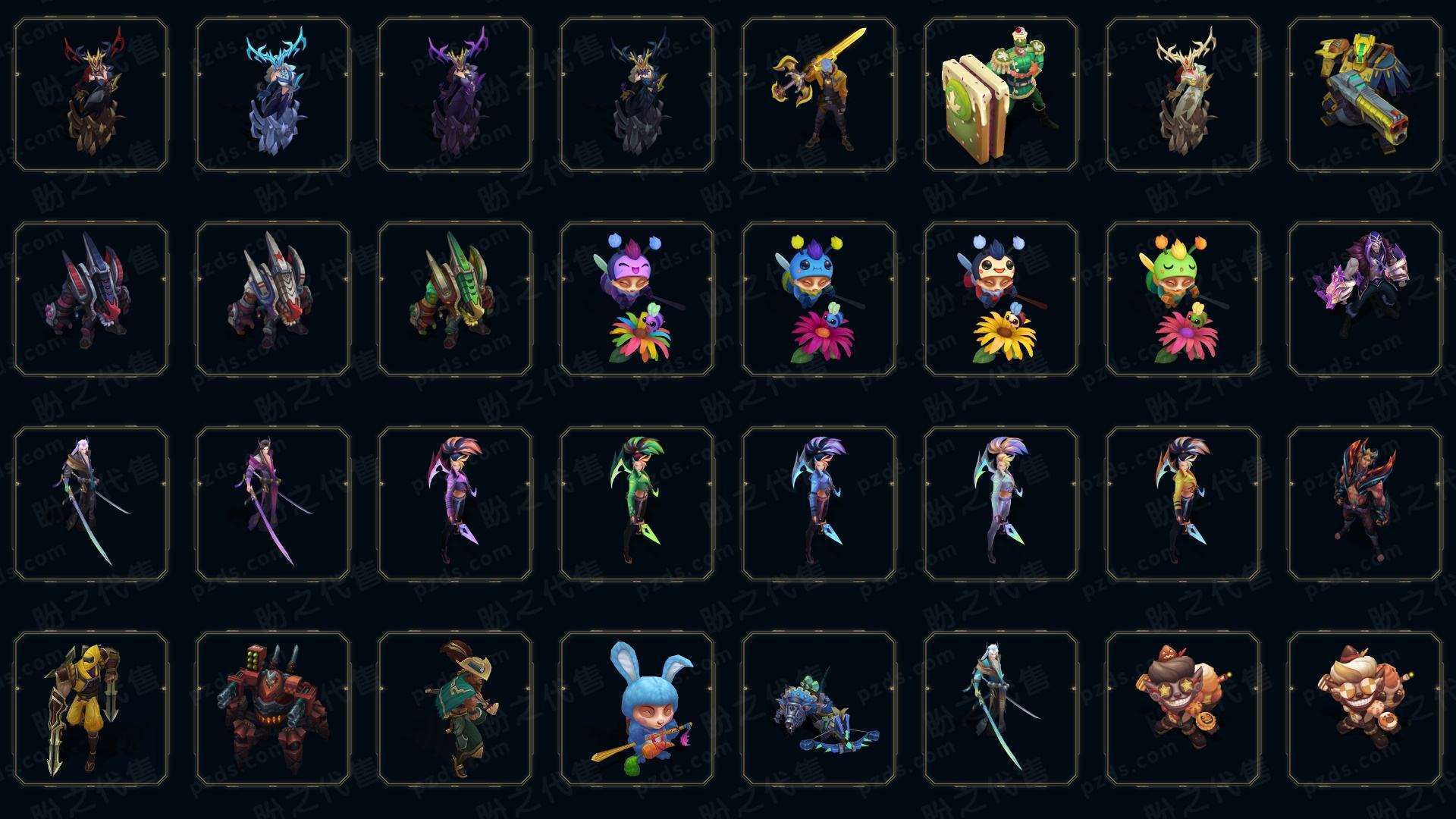The height and width of the screenshot is (819, 1456).
Task: Select the green and gold armored beast
Action: (455, 299)
